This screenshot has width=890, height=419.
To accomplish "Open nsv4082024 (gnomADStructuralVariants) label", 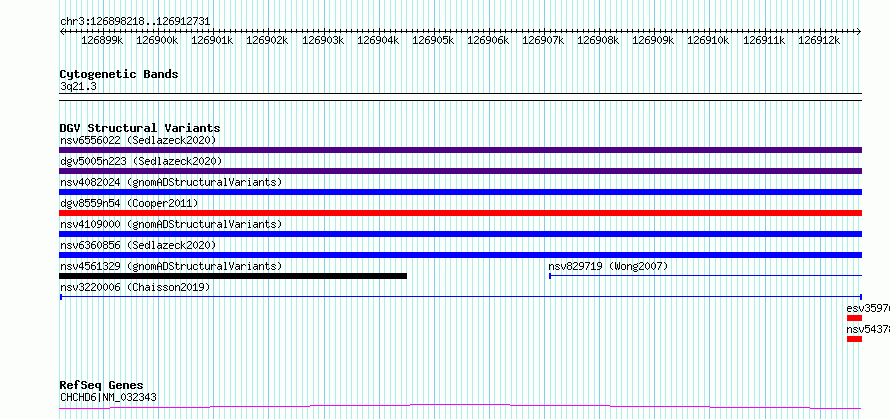I will click(x=171, y=182).
